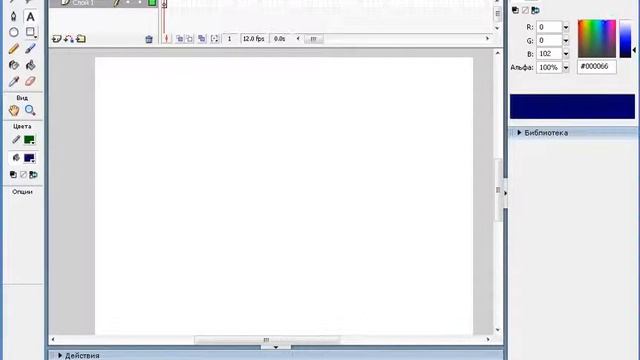Swap stroke and fill colors in tools panel
Viewport: 640px width, 360px height.
33,175
